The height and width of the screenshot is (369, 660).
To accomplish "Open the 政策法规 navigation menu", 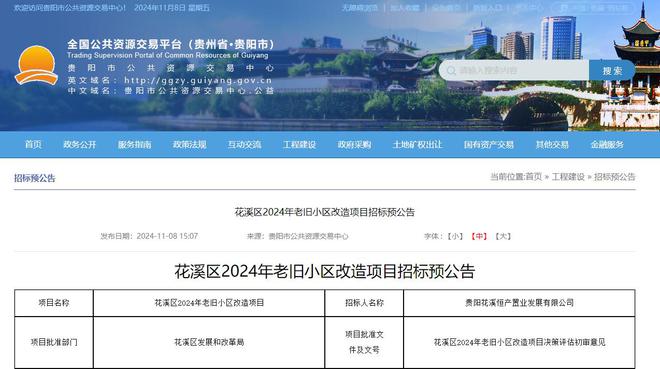I will (x=189, y=144).
